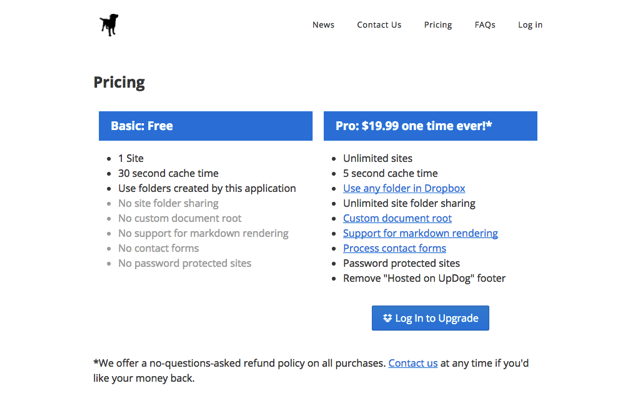Click the Dropbox icon in upgrade button
This screenshot has height=400, width=640.
(387, 318)
